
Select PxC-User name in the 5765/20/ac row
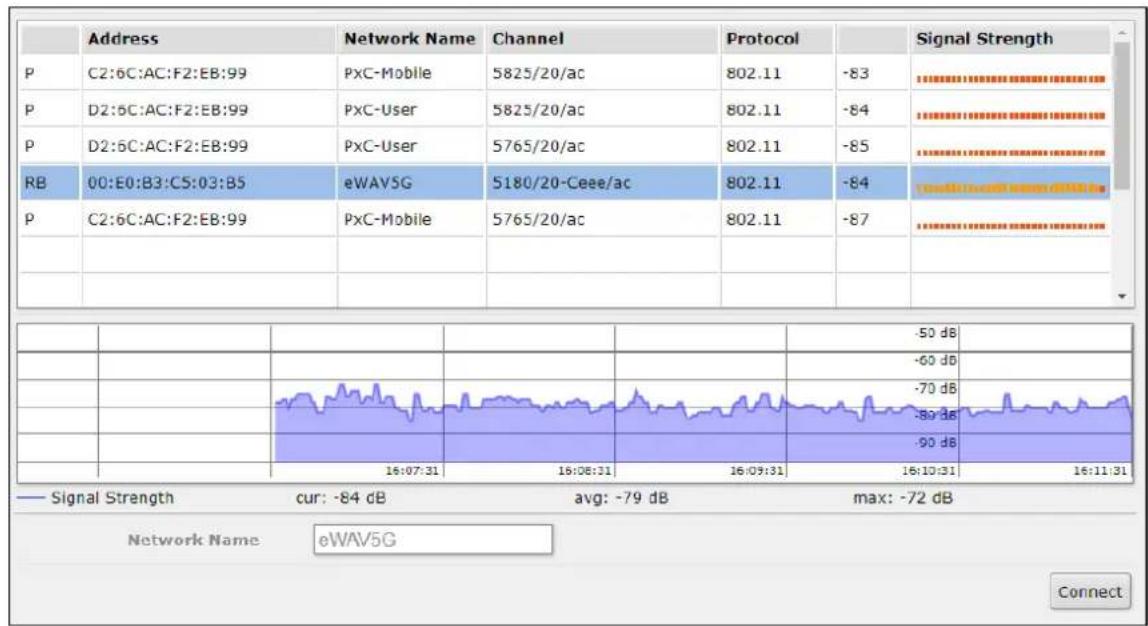pos(380,146)
